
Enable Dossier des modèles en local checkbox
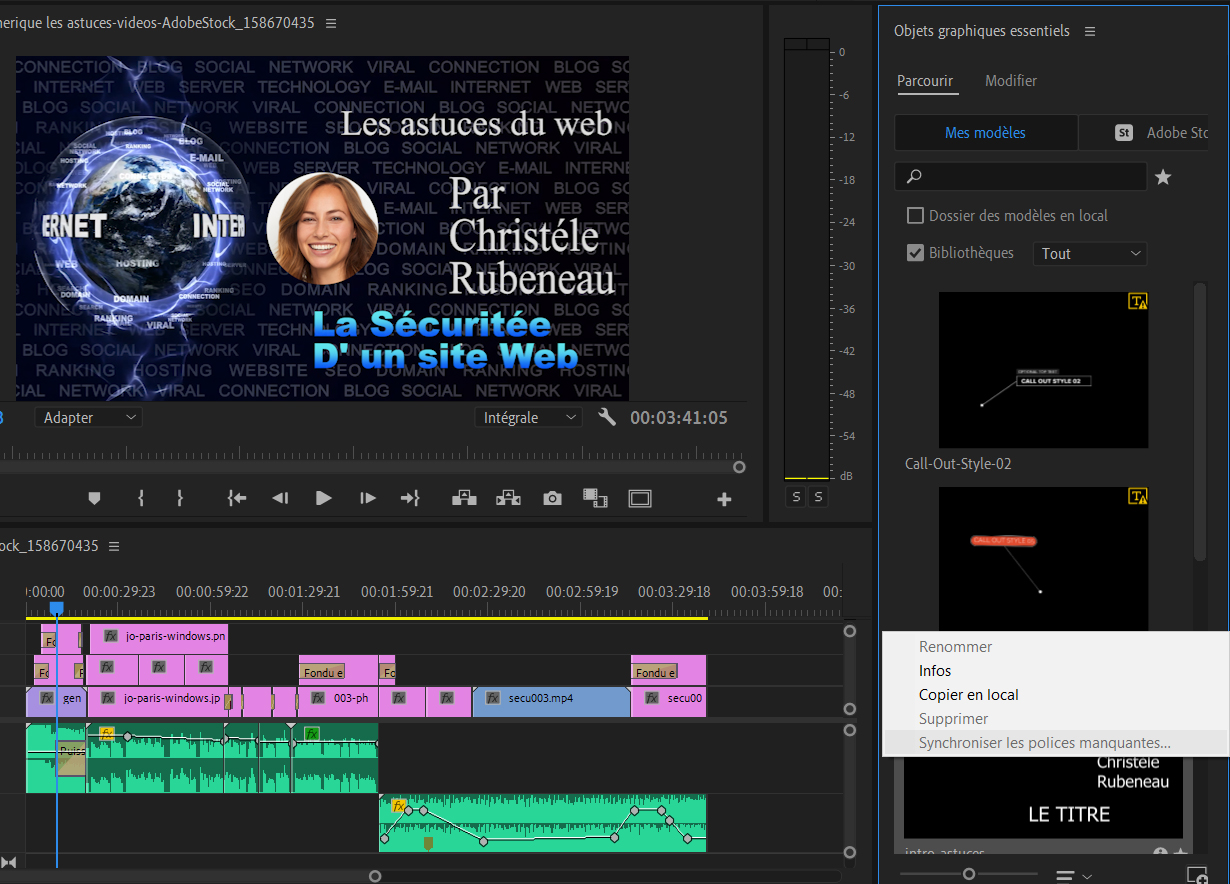tap(915, 216)
